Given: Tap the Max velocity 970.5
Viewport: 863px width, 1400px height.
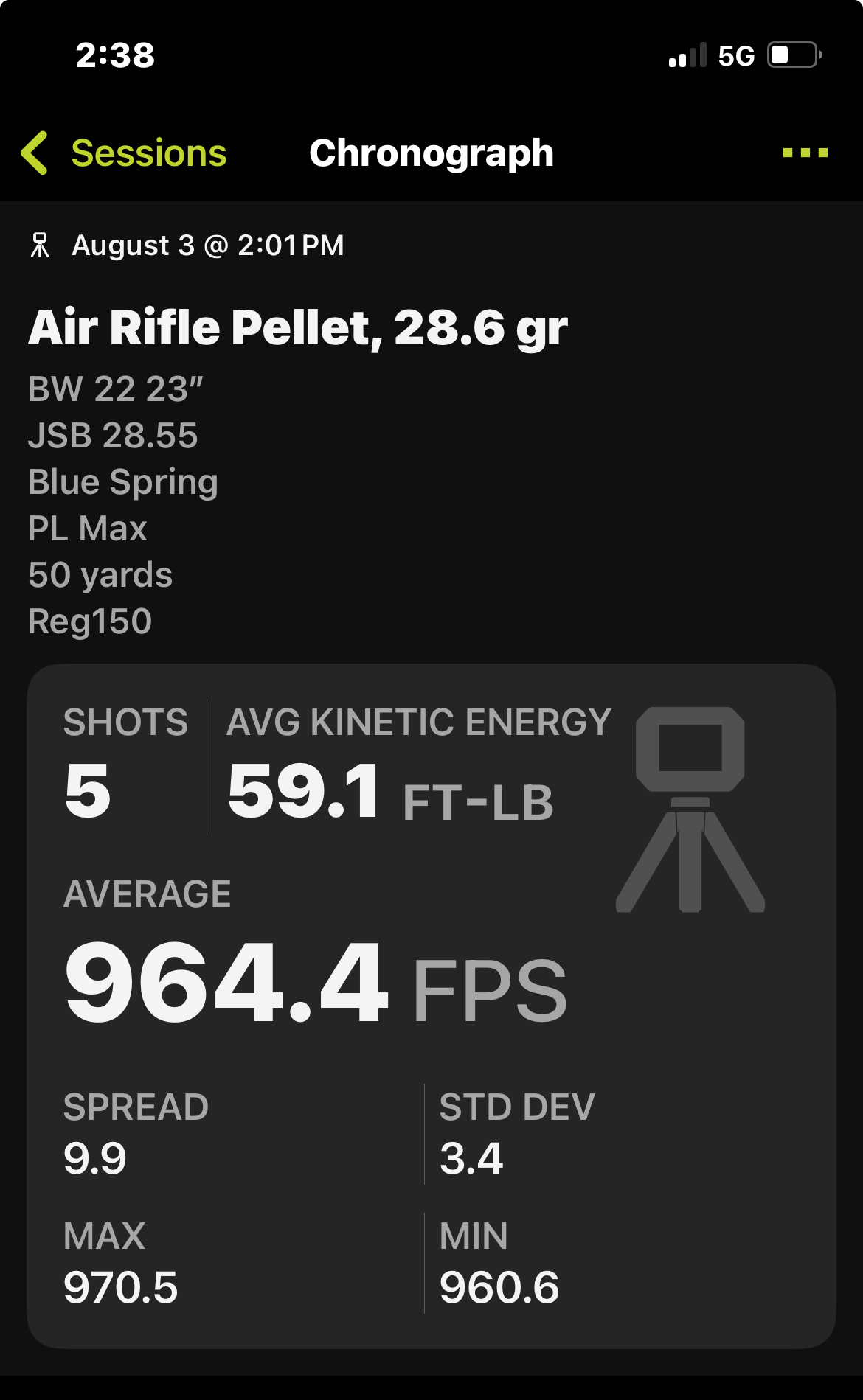Looking at the screenshot, I should pos(121,1288).
